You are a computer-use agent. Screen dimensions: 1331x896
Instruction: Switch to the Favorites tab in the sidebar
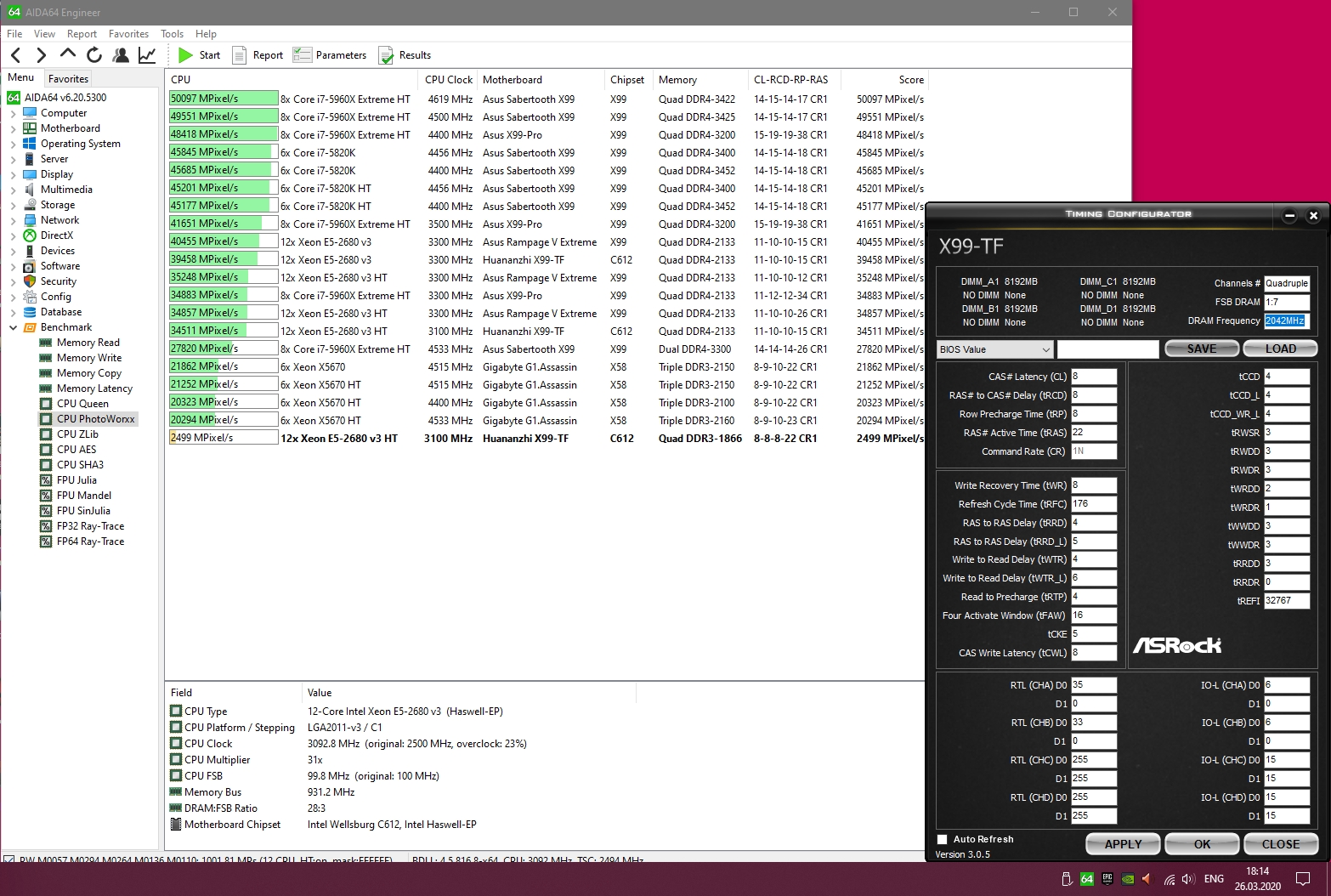click(x=68, y=78)
